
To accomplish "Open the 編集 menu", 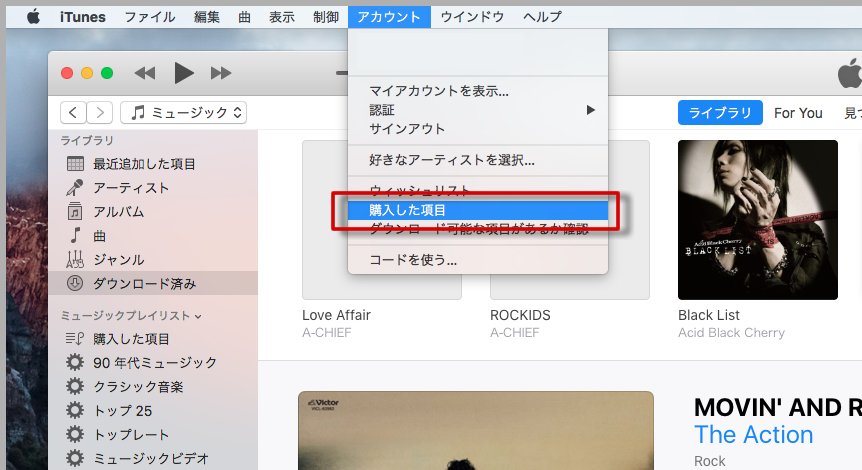I will (x=207, y=17).
